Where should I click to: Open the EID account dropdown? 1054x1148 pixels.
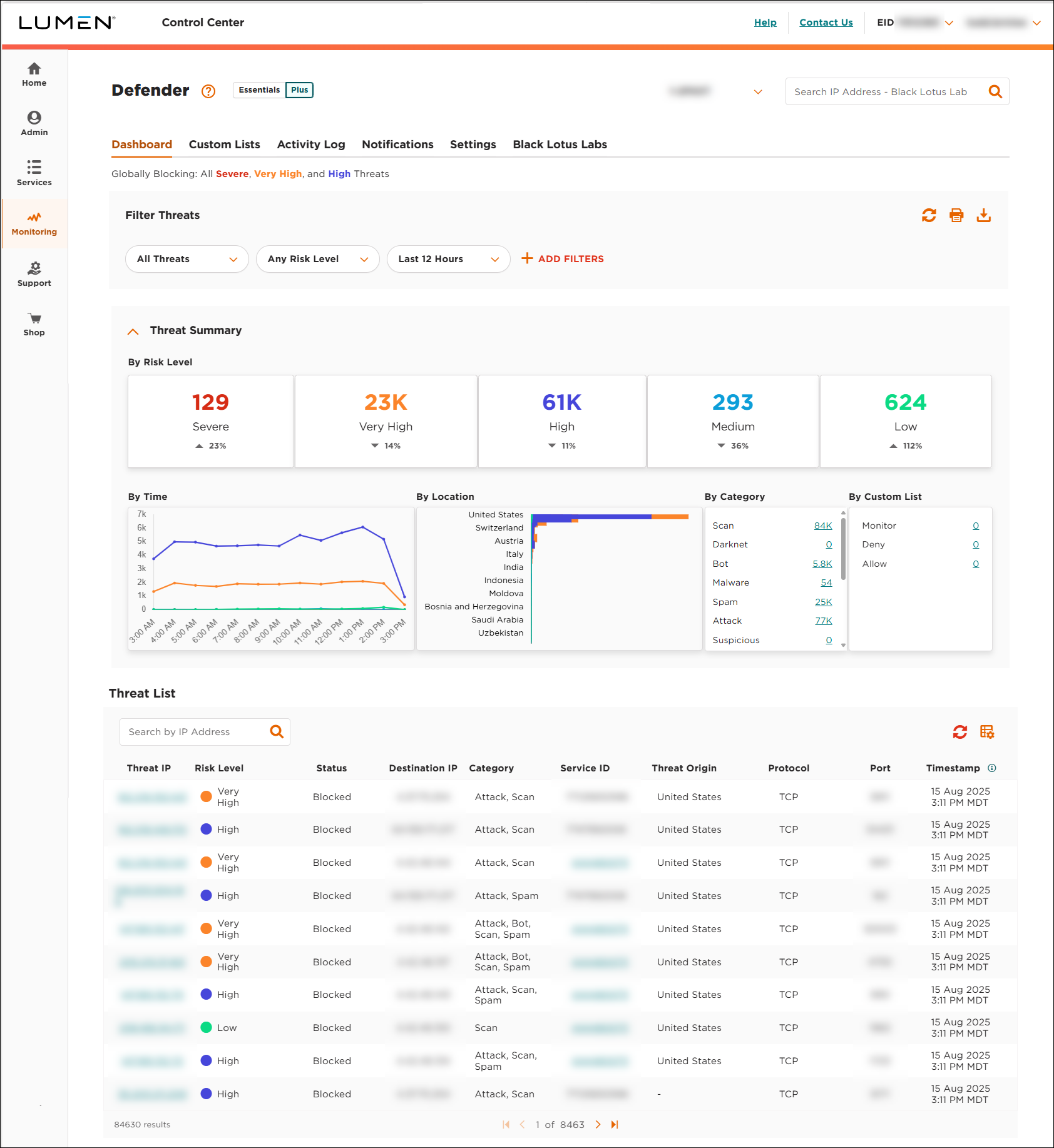[949, 23]
